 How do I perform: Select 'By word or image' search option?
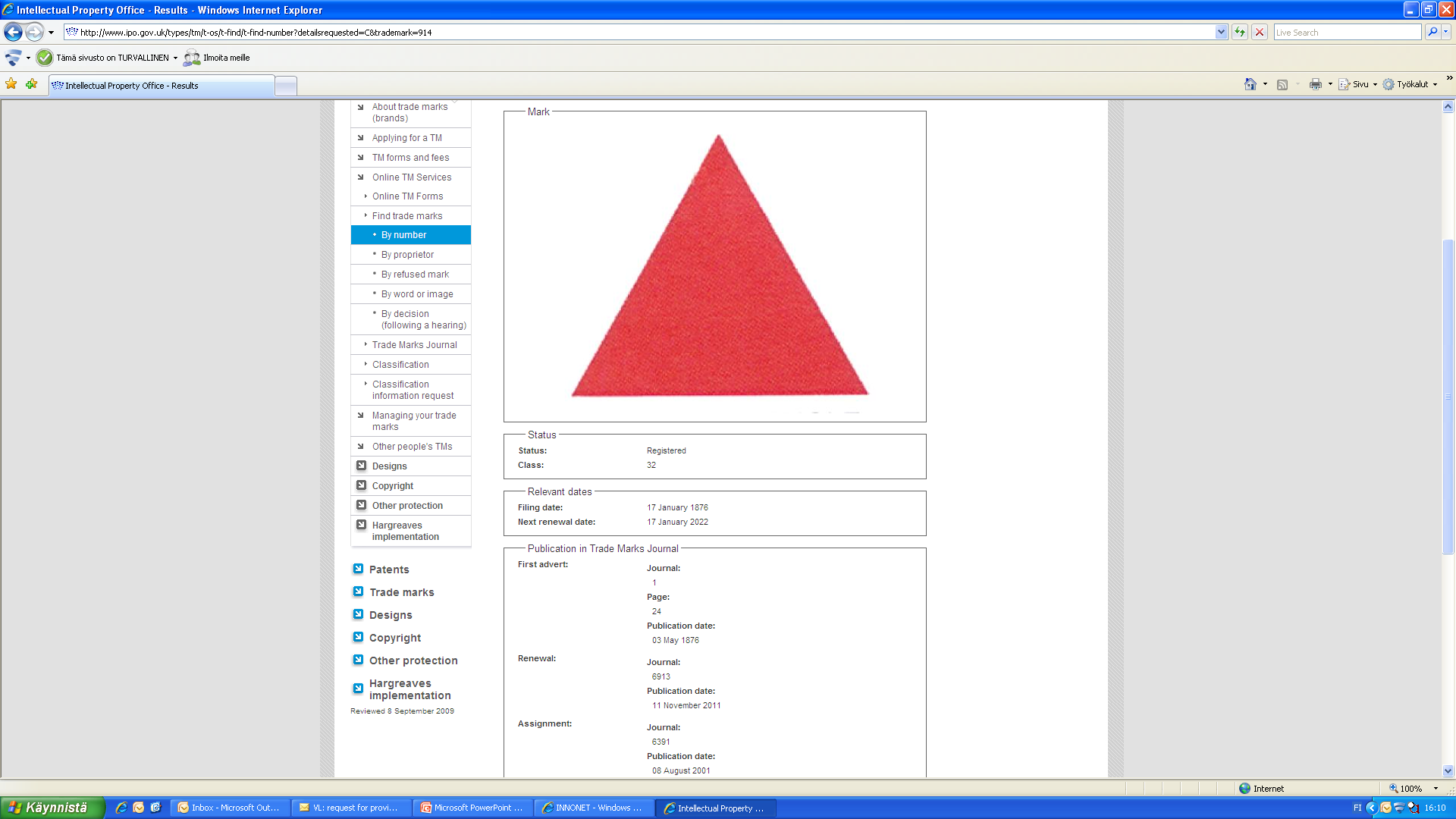tap(417, 294)
